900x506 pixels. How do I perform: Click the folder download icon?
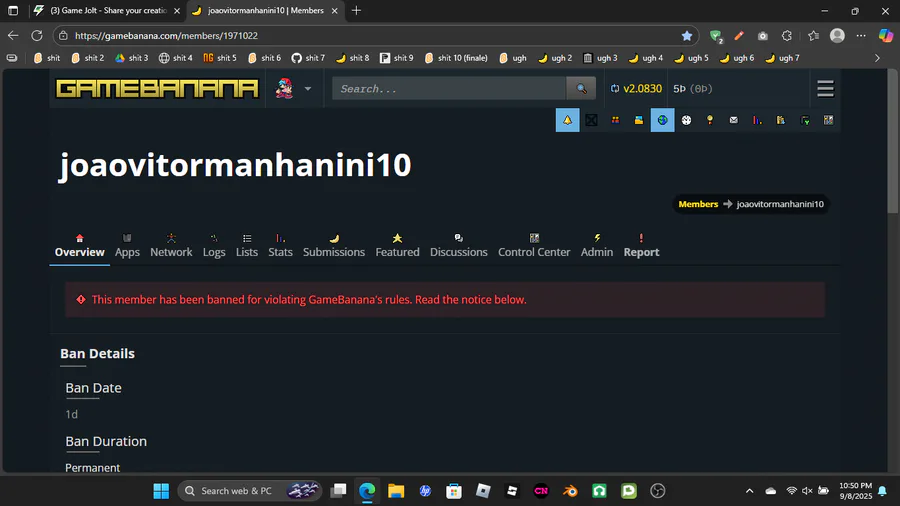pos(781,120)
